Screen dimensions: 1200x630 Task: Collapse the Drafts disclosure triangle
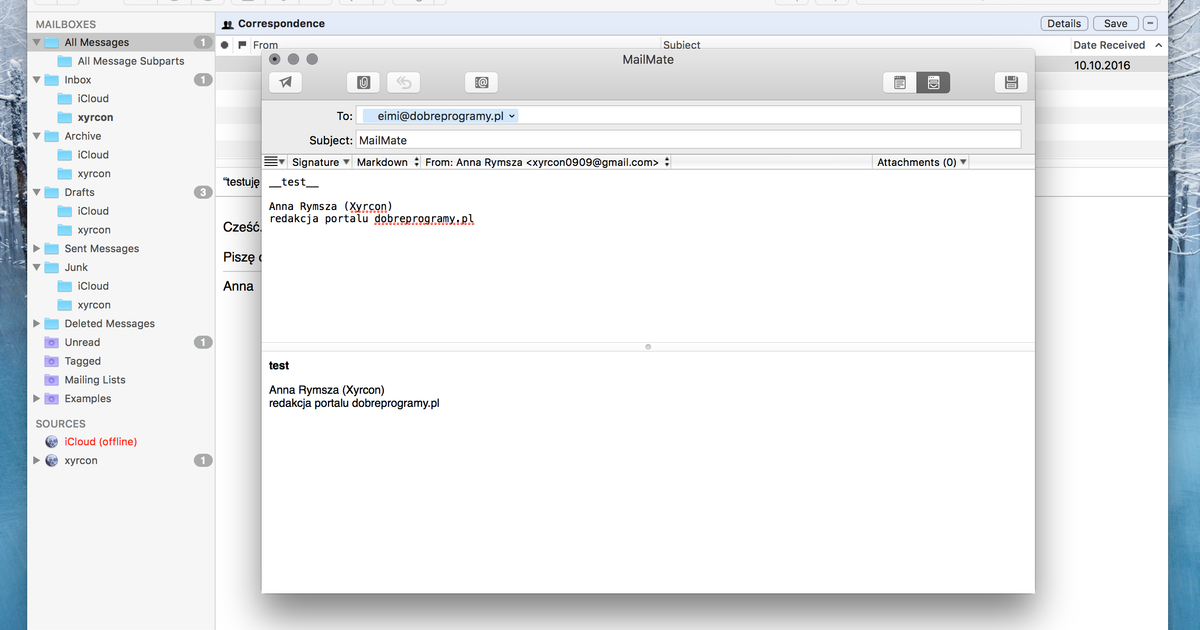(x=37, y=192)
